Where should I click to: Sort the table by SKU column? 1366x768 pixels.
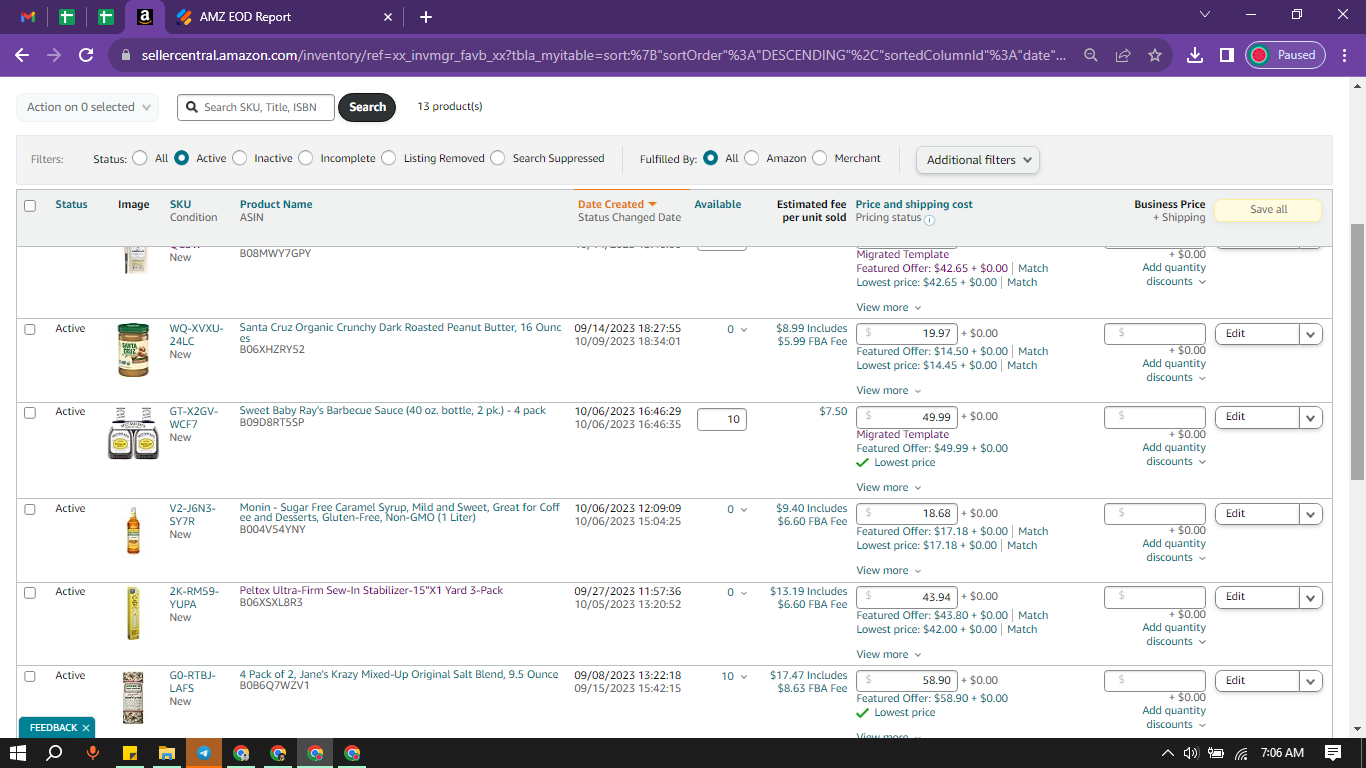(x=180, y=205)
